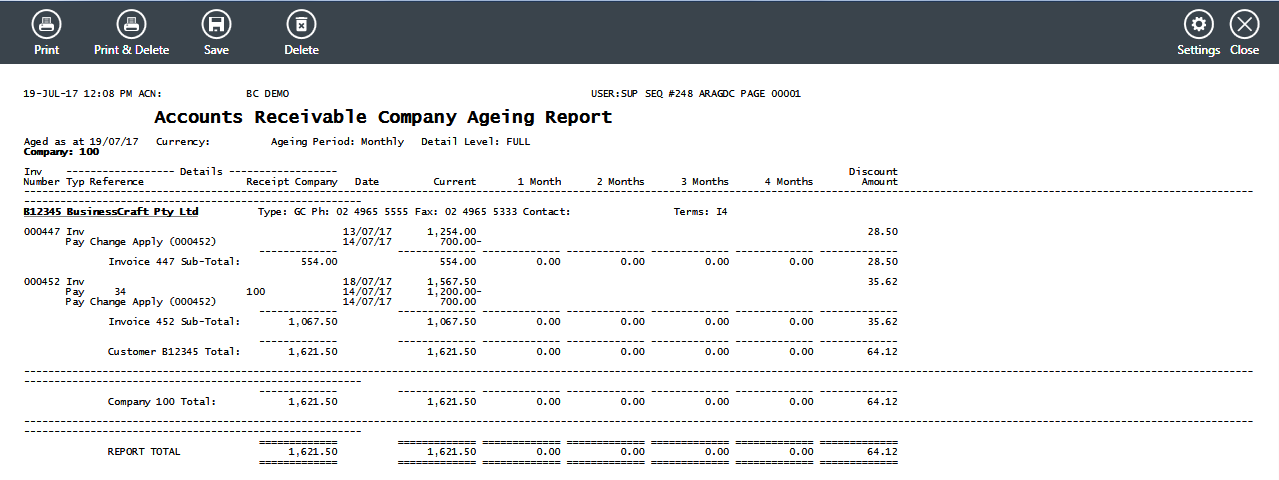The width and height of the screenshot is (1279, 480).
Task: Click the 'Discount Amount' column header
Action: coord(873,177)
